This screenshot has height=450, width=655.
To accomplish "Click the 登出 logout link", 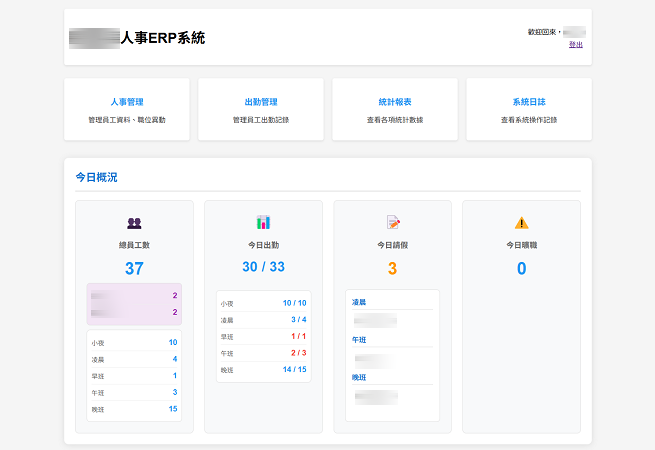I will [x=576, y=45].
